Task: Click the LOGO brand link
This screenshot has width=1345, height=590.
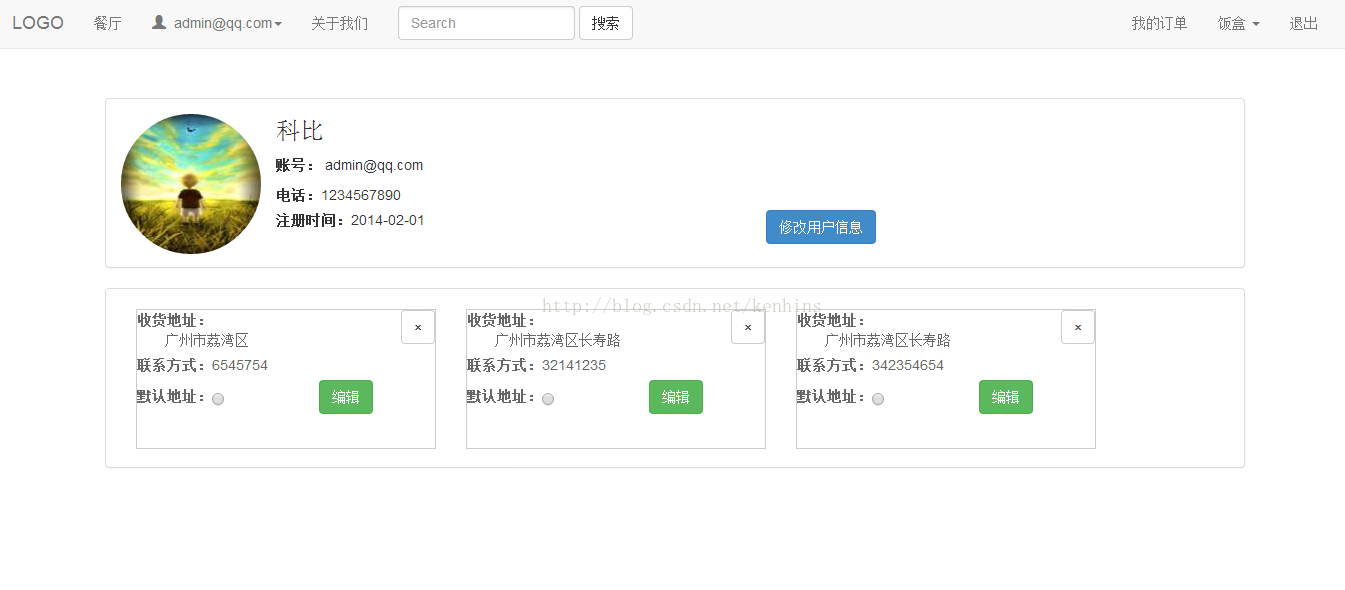Action: point(38,23)
